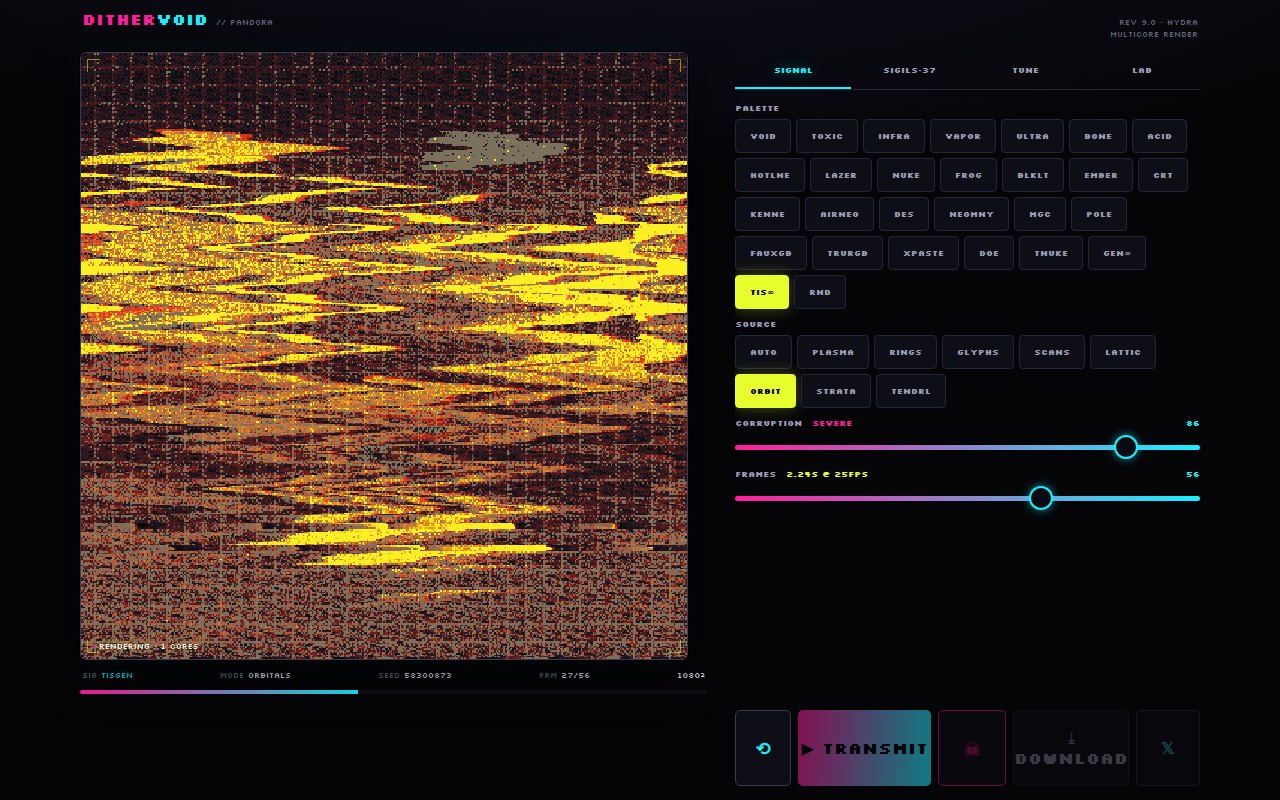Pick the GLYPHS source
The width and height of the screenshot is (1280, 800).
pos(978,352)
